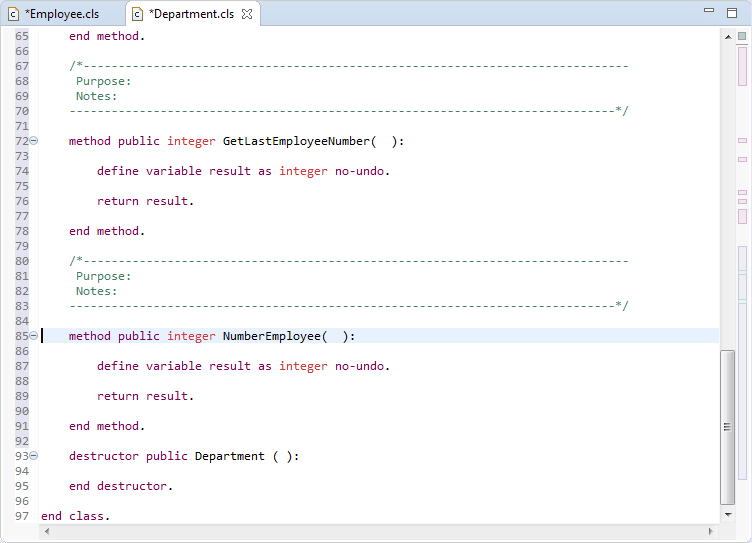Click the horizontal scrollbar track
Image resolution: width=752 pixels, height=543 pixels.
379,531
